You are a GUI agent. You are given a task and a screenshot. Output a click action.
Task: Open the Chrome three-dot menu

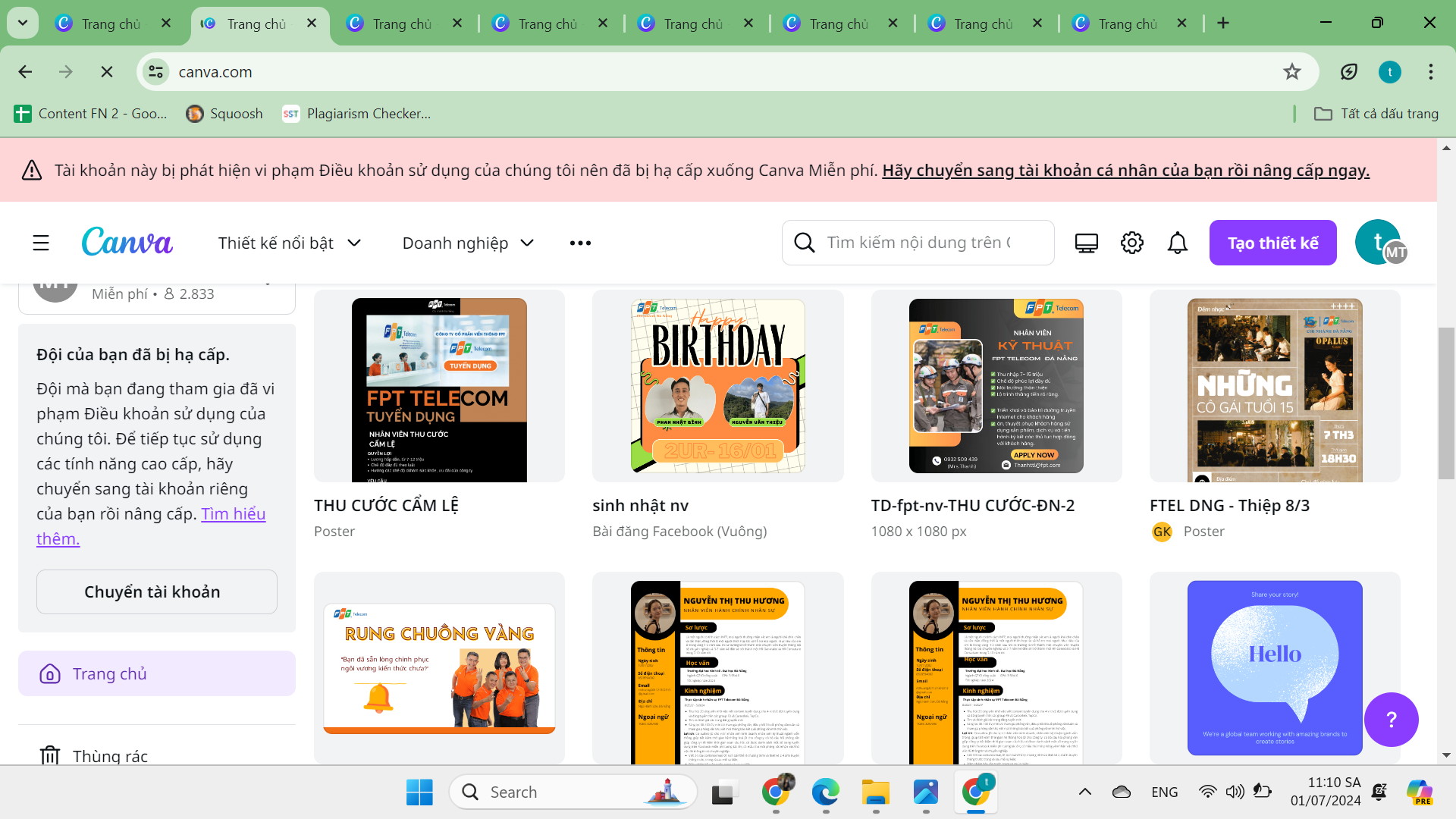tap(1431, 72)
